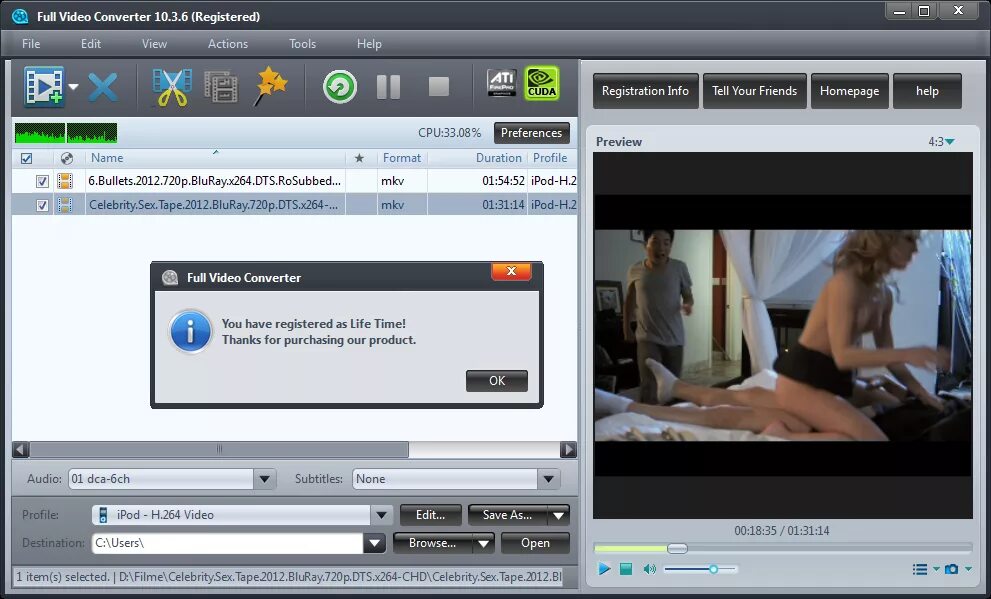The image size is (991, 599).
Task: Select the 6.Bullets.2012.720p file name
Action: point(214,181)
